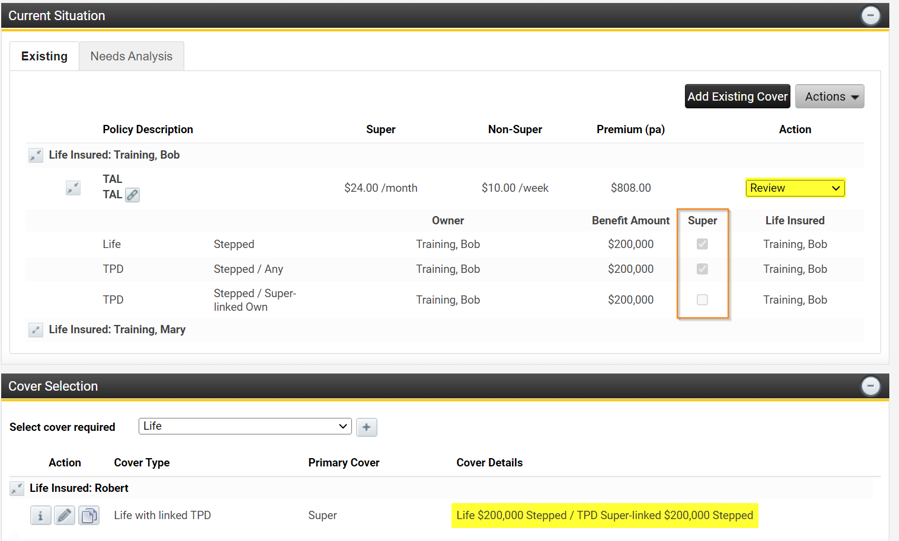The height and width of the screenshot is (541, 899).
Task: Open the Actions dropdown menu
Action: tap(829, 97)
